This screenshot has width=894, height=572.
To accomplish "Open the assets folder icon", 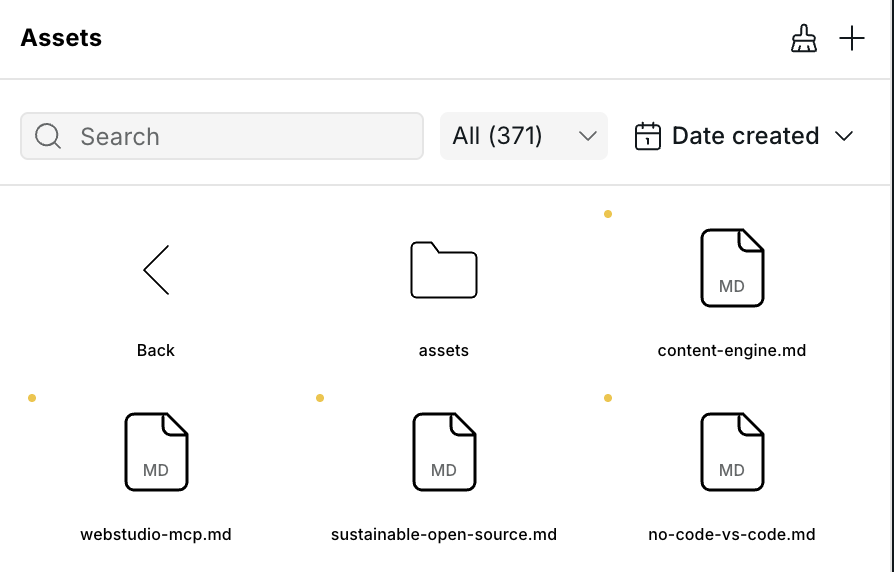I will [444, 270].
